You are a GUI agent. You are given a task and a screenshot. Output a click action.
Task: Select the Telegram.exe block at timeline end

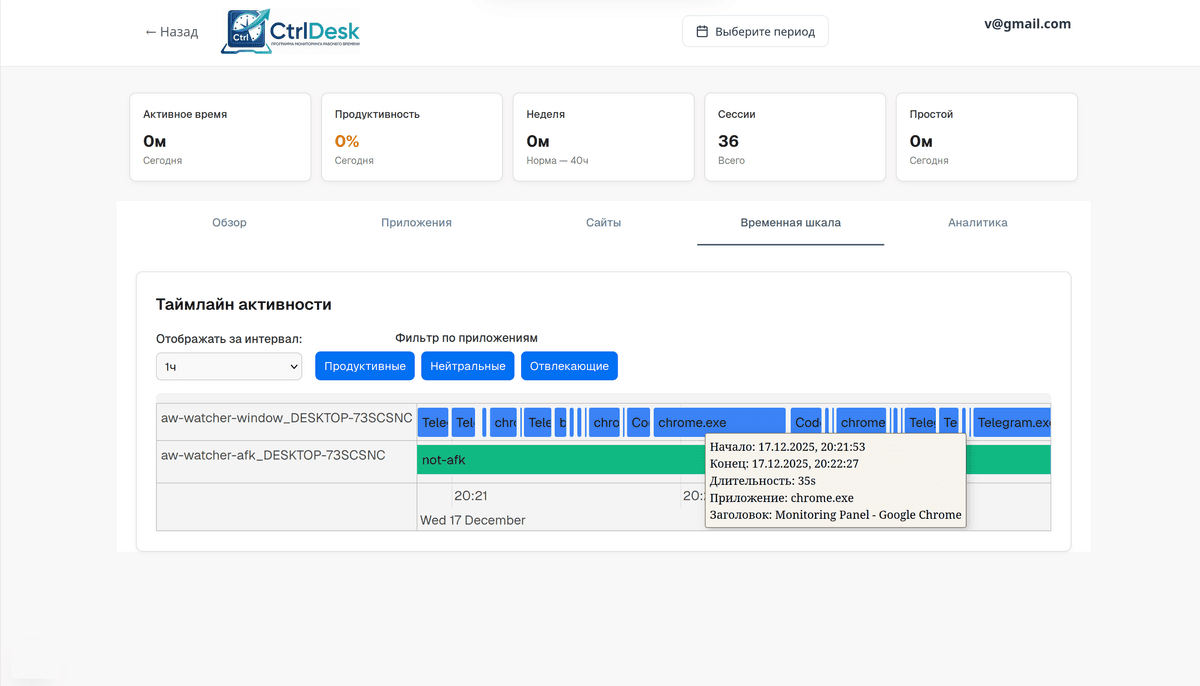coord(1012,422)
